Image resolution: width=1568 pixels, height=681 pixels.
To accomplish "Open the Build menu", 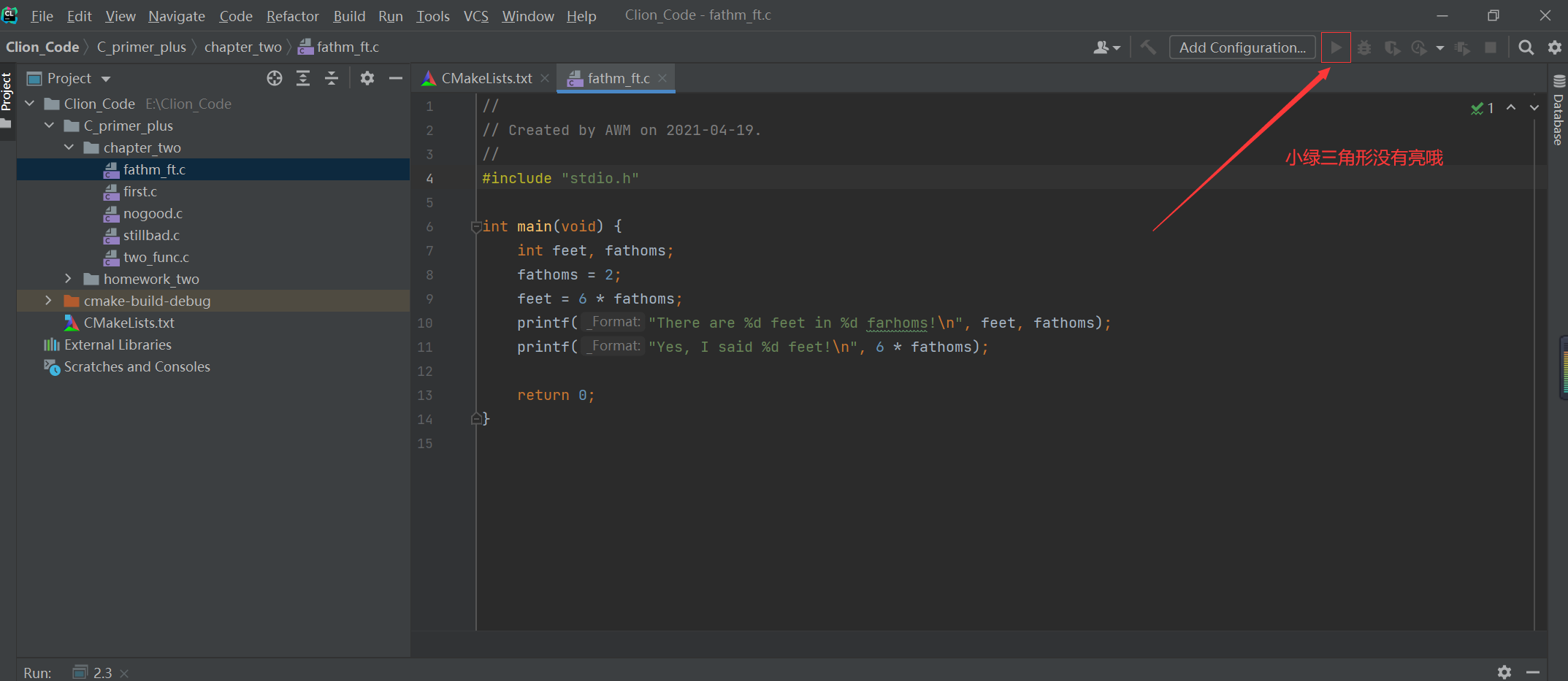I will point(349,15).
